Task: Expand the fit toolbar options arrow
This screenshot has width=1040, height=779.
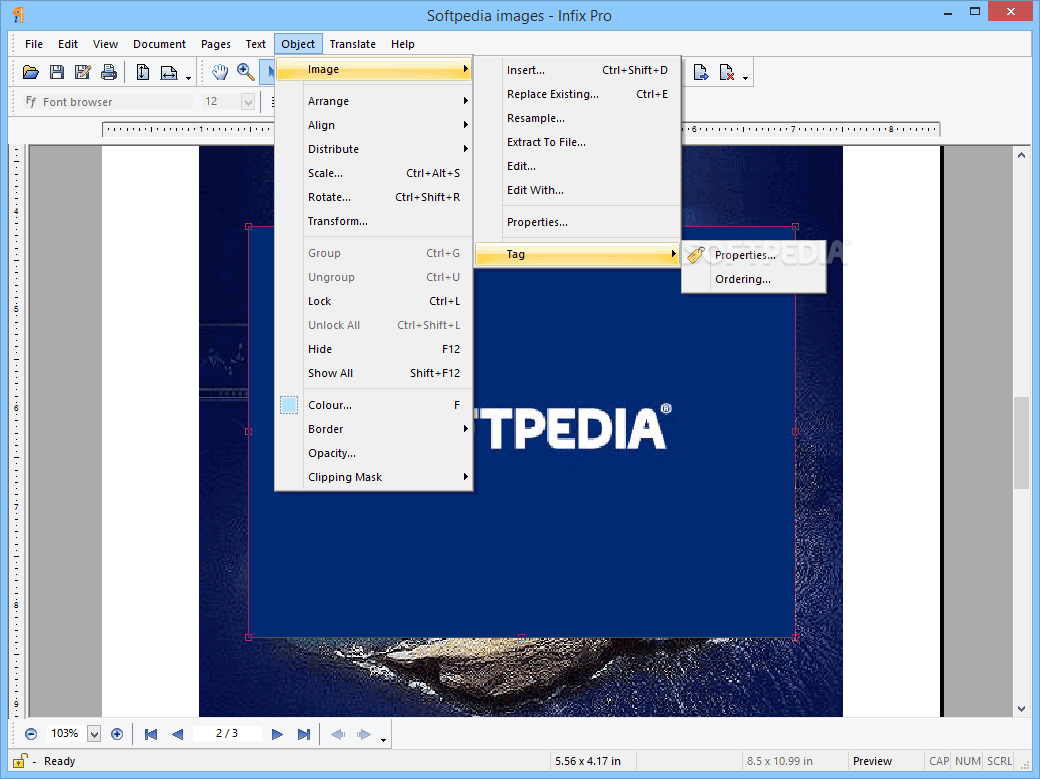Action: click(188, 78)
